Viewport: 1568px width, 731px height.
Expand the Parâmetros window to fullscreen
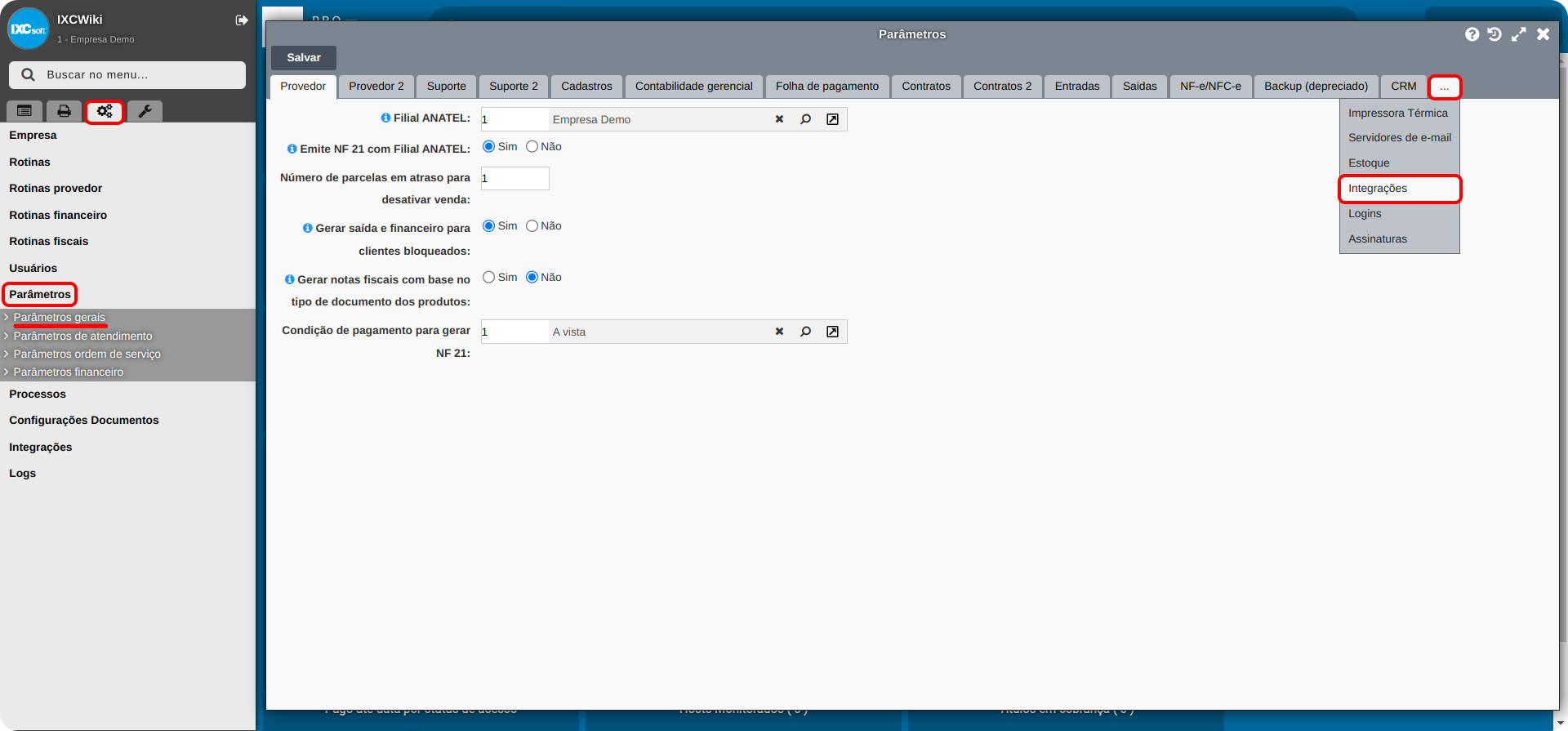click(1519, 34)
